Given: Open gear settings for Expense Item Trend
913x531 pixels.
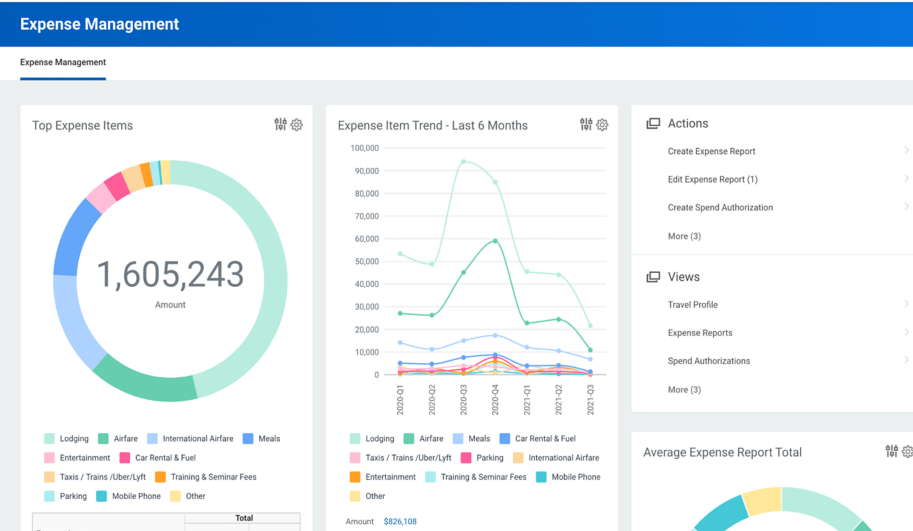Looking at the screenshot, I should click(602, 125).
